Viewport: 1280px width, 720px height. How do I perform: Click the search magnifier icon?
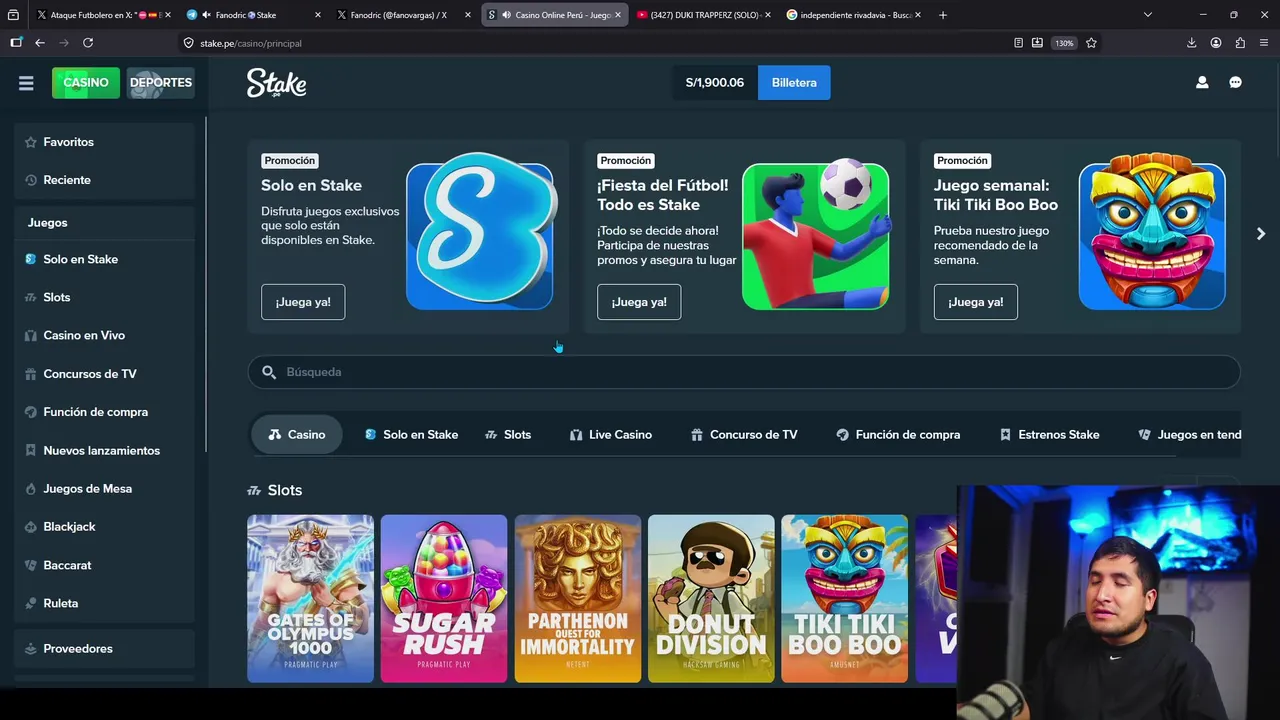269,372
